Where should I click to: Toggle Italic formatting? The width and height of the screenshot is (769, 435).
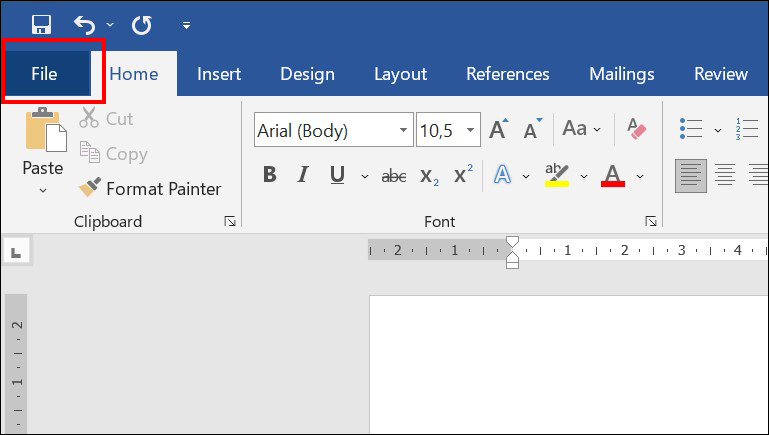tap(303, 176)
